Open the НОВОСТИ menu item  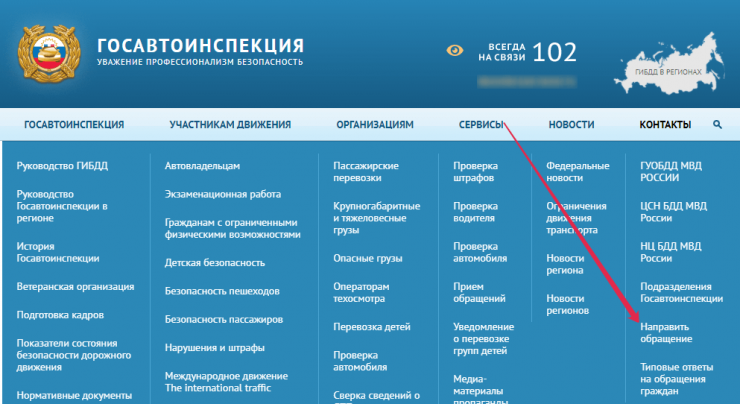[x=571, y=125]
